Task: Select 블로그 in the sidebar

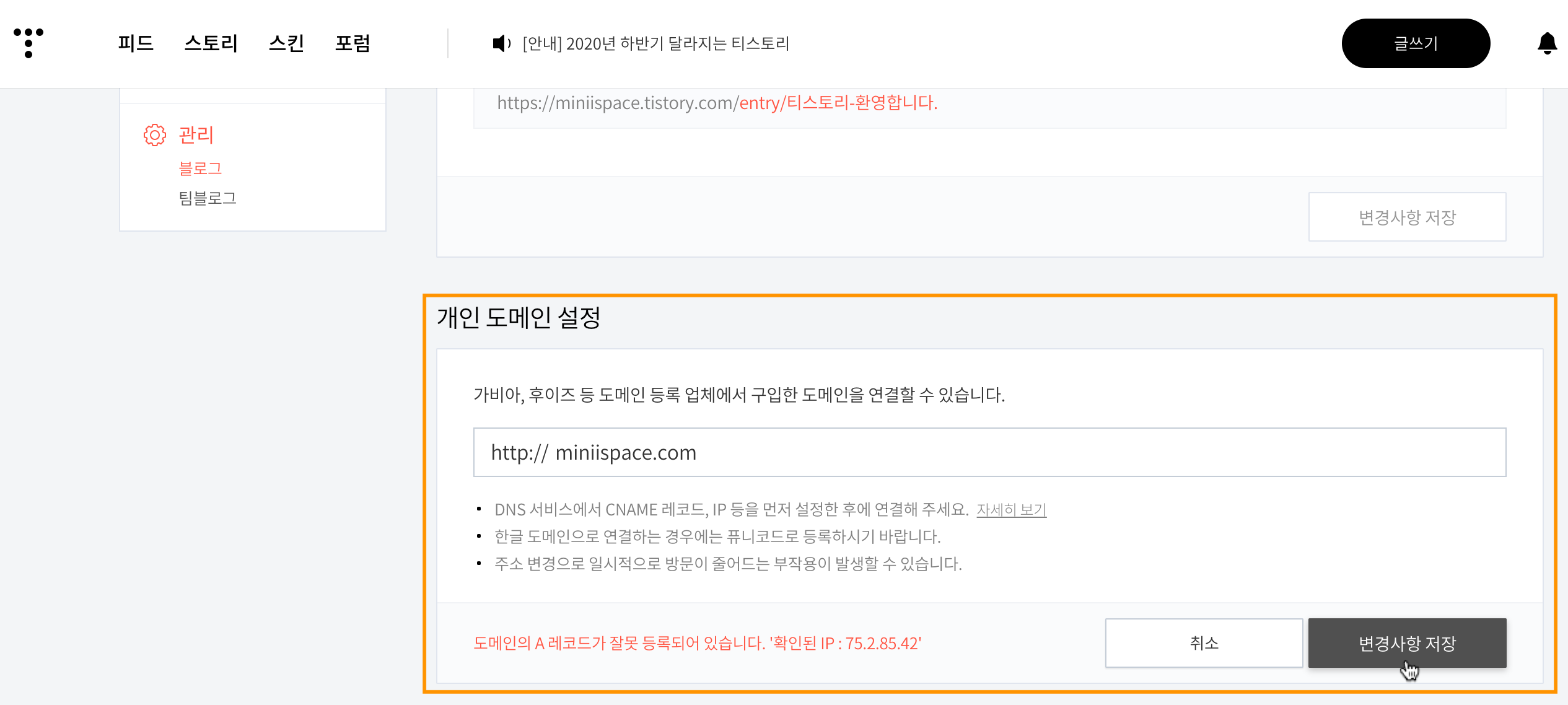Action: (200, 169)
